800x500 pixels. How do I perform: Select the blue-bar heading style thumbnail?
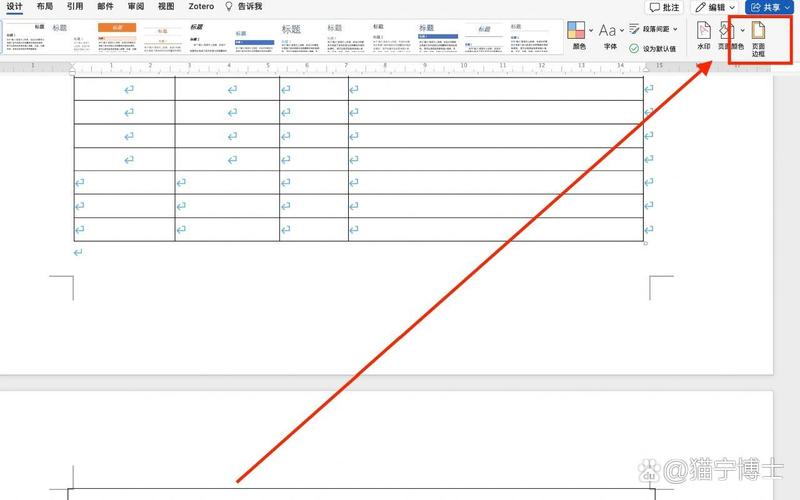pos(254,42)
